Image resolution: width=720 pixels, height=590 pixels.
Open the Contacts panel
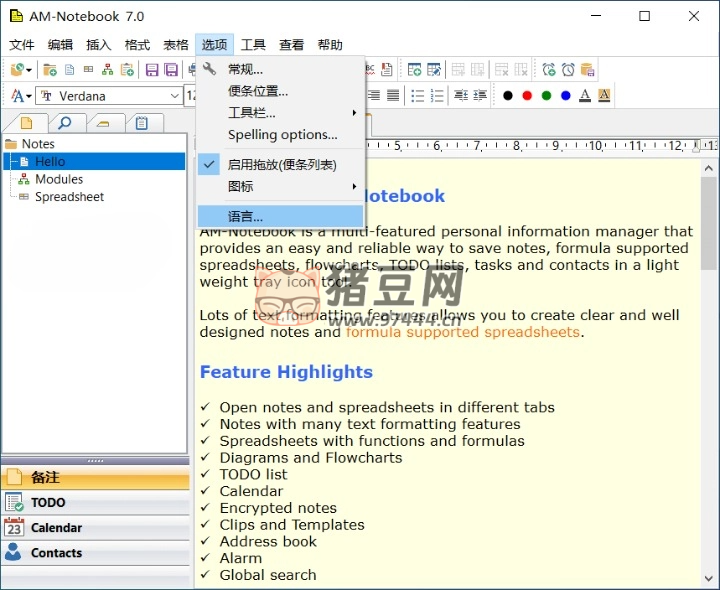pos(96,553)
